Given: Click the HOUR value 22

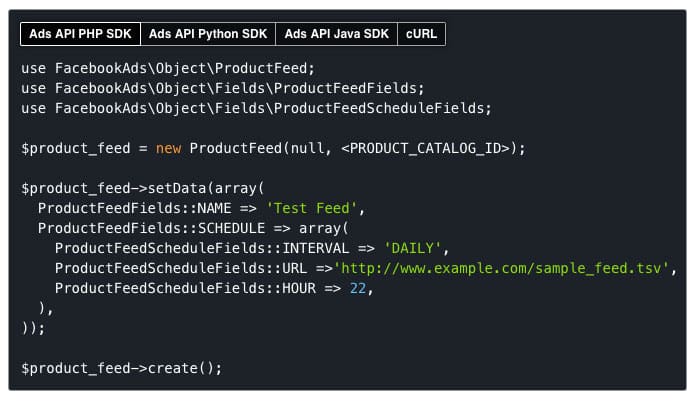Looking at the screenshot, I should pos(358,289).
